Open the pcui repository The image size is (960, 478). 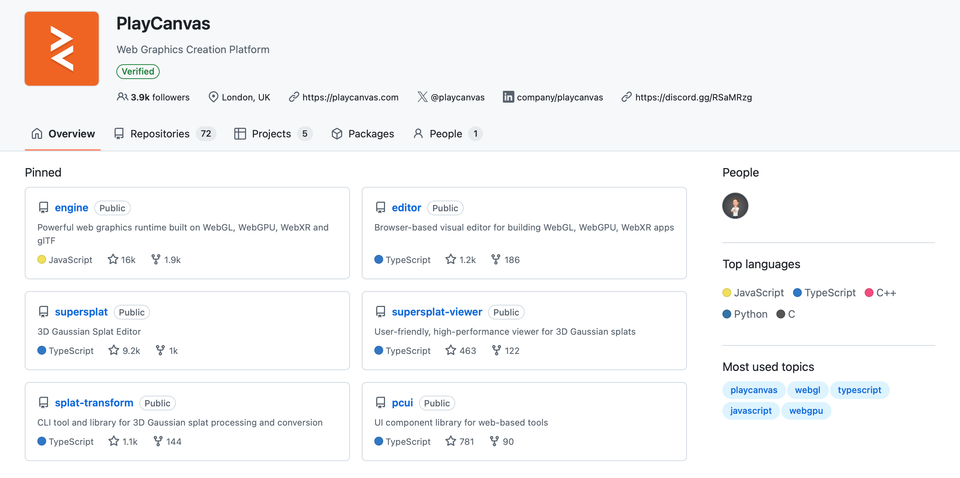pos(402,403)
